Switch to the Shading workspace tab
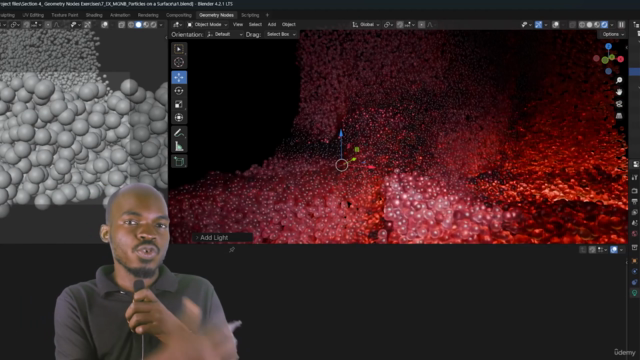 click(94, 15)
